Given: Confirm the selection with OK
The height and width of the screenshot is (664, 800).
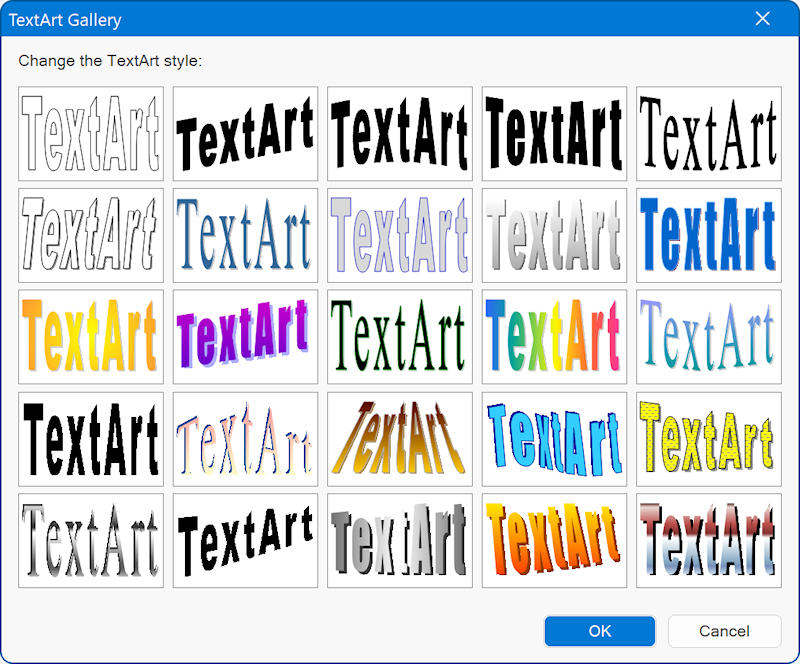Looking at the screenshot, I should click(599, 631).
